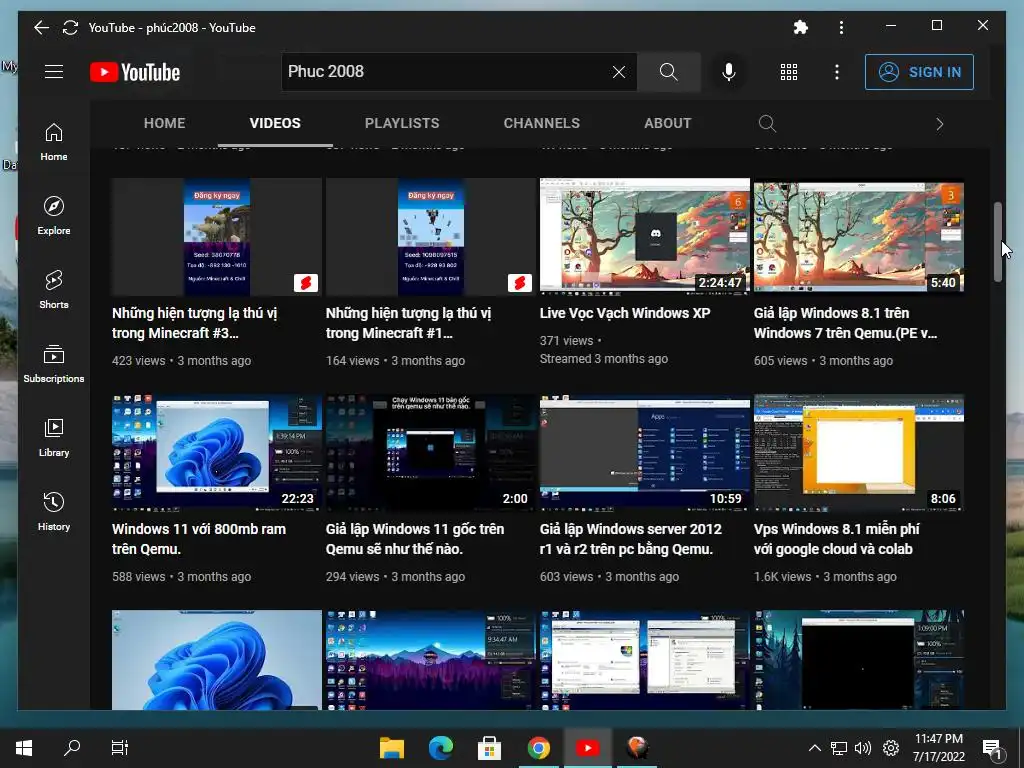Show more channel tabs with right chevron
Viewport: 1024px width, 768px height.
[940, 124]
